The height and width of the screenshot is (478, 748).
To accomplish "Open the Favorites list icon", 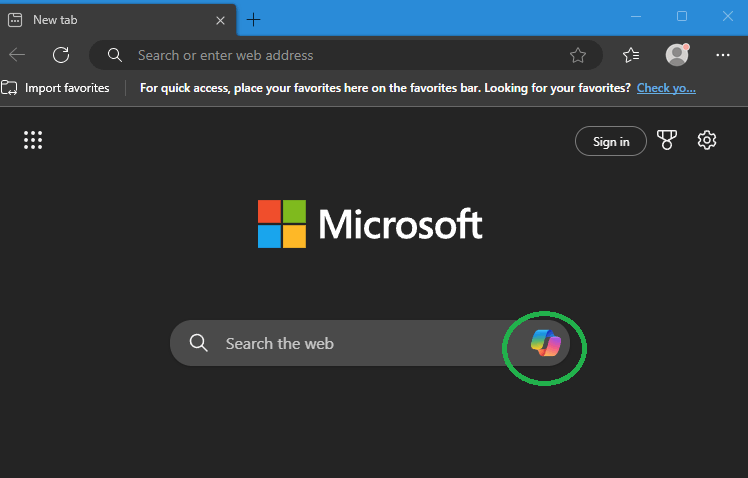I will click(x=631, y=55).
